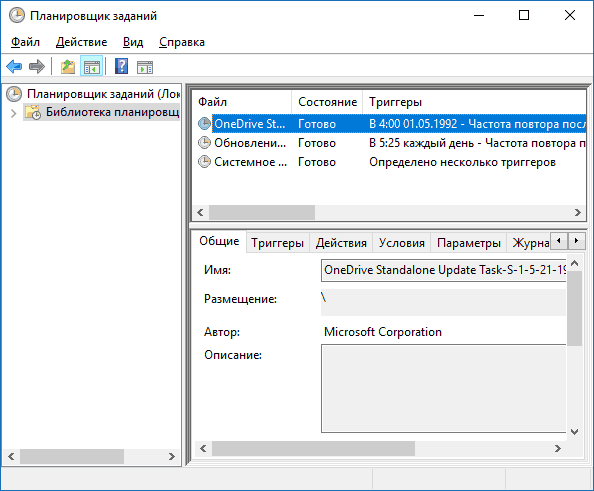Click the Описание text box

[x=444, y=388]
